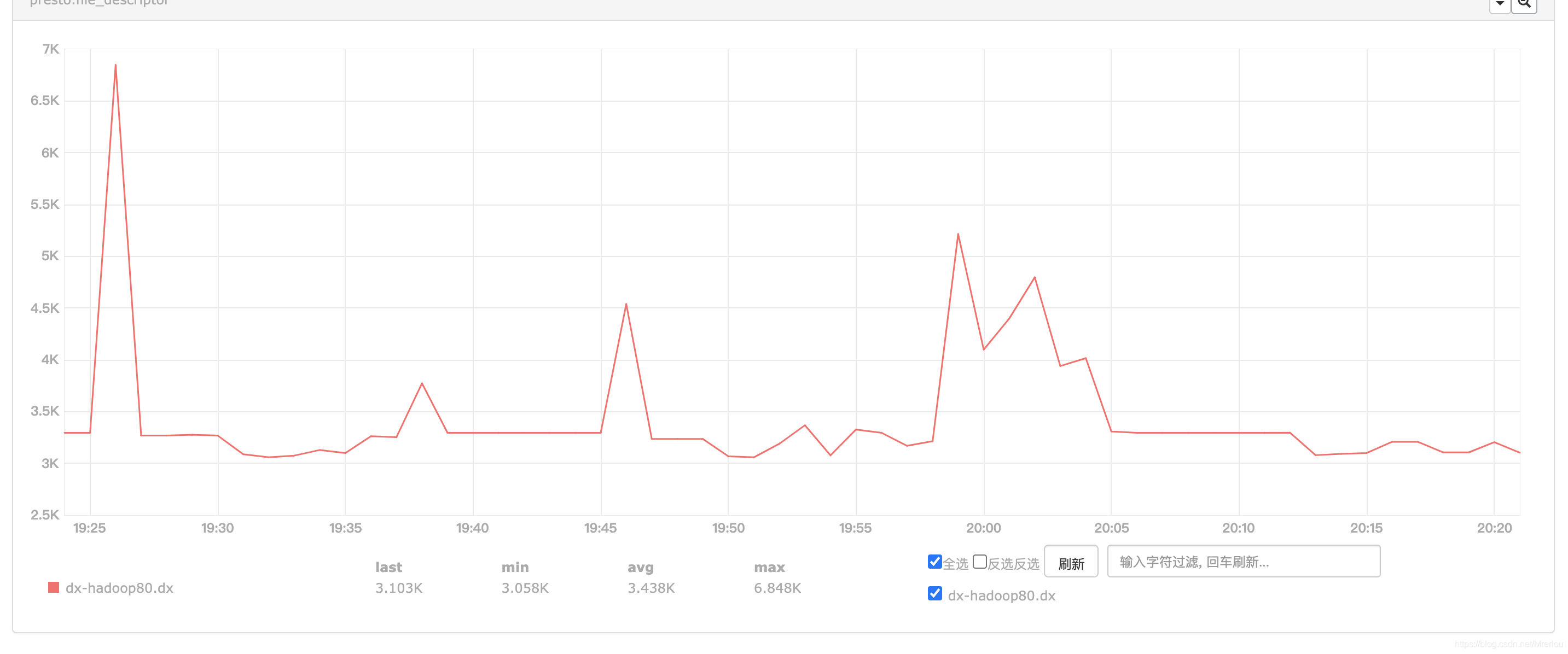Click the "last" column header in legend
This screenshot has width=1568, height=654.
point(388,568)
